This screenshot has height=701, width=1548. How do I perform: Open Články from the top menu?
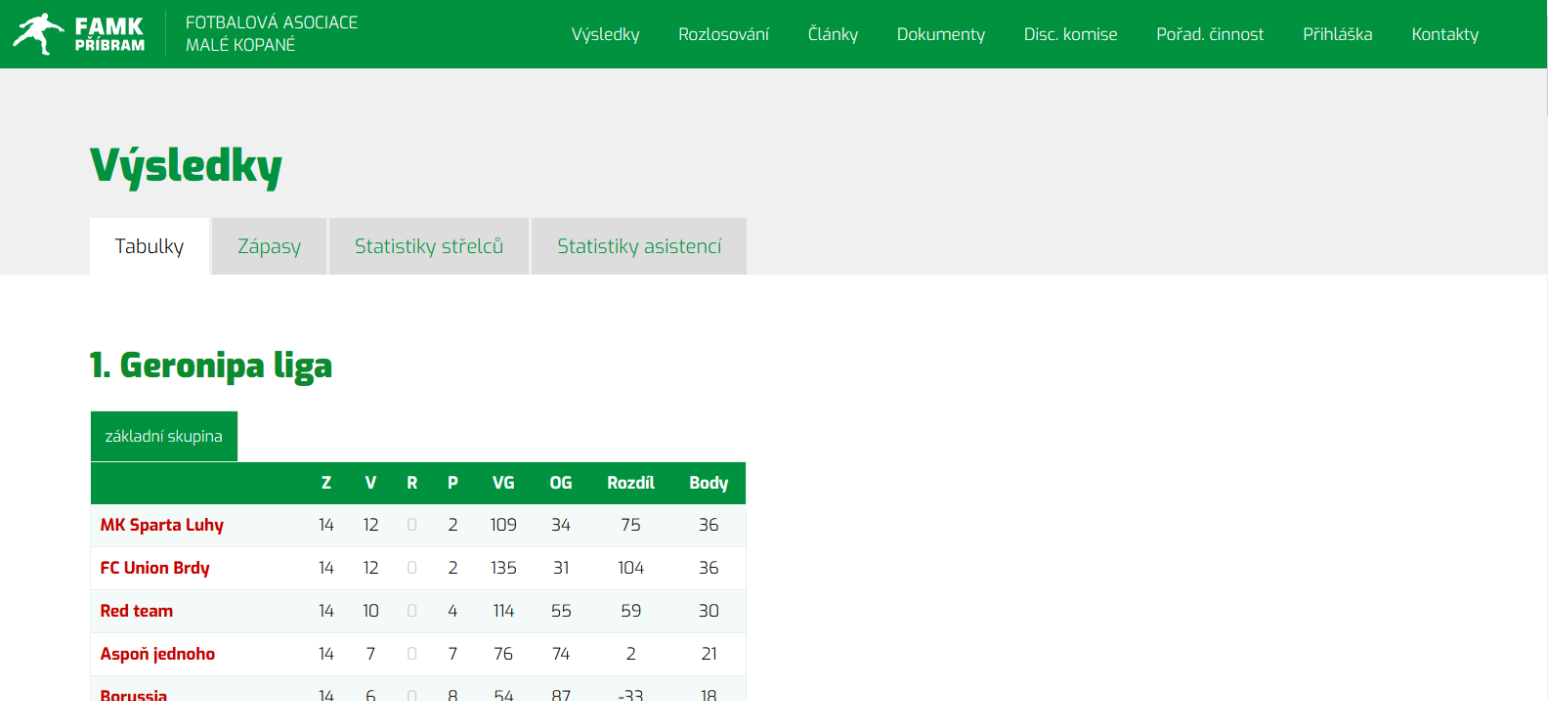coord(832,34)
